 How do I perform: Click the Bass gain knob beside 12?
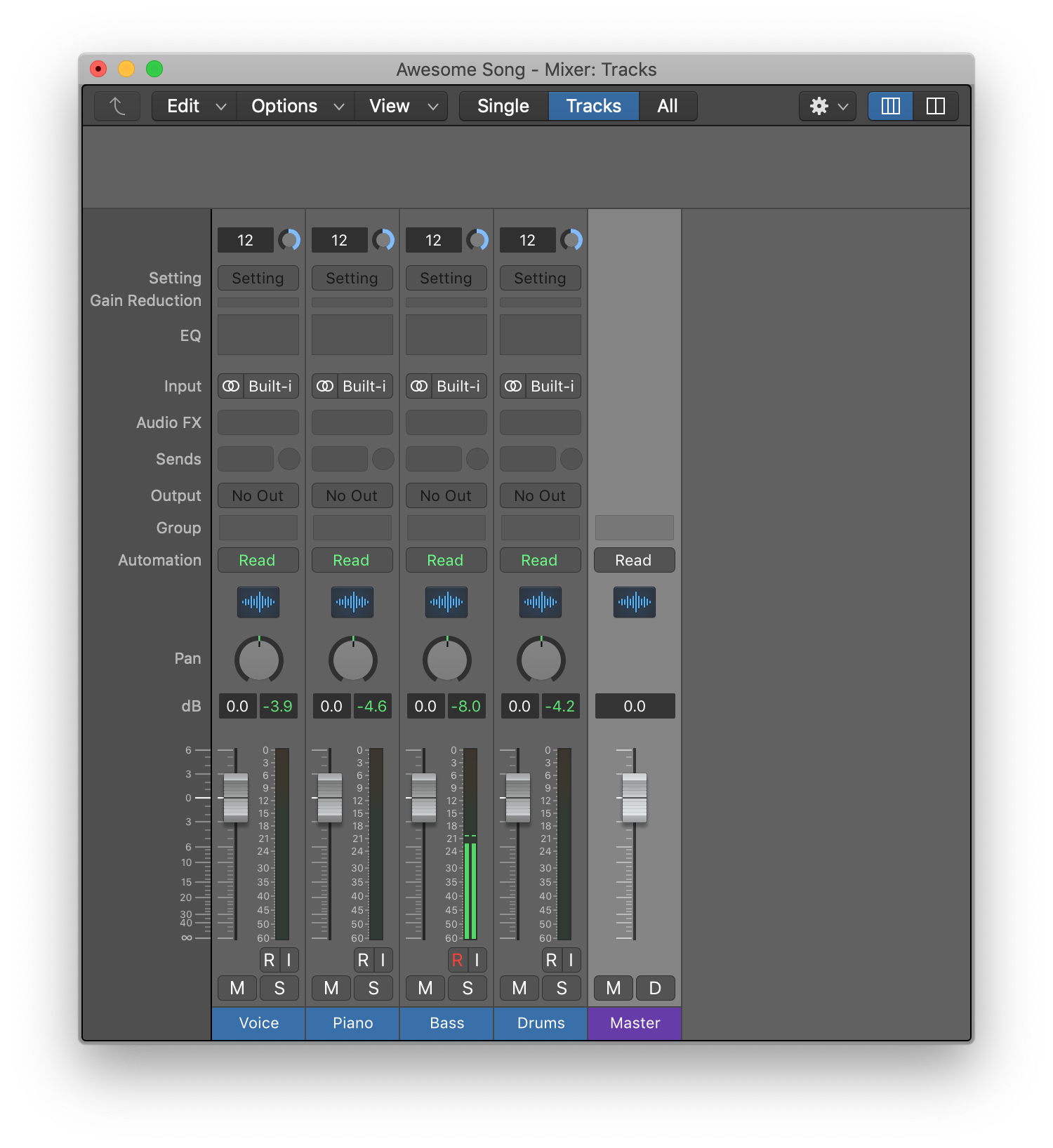[x=477, y=240]
